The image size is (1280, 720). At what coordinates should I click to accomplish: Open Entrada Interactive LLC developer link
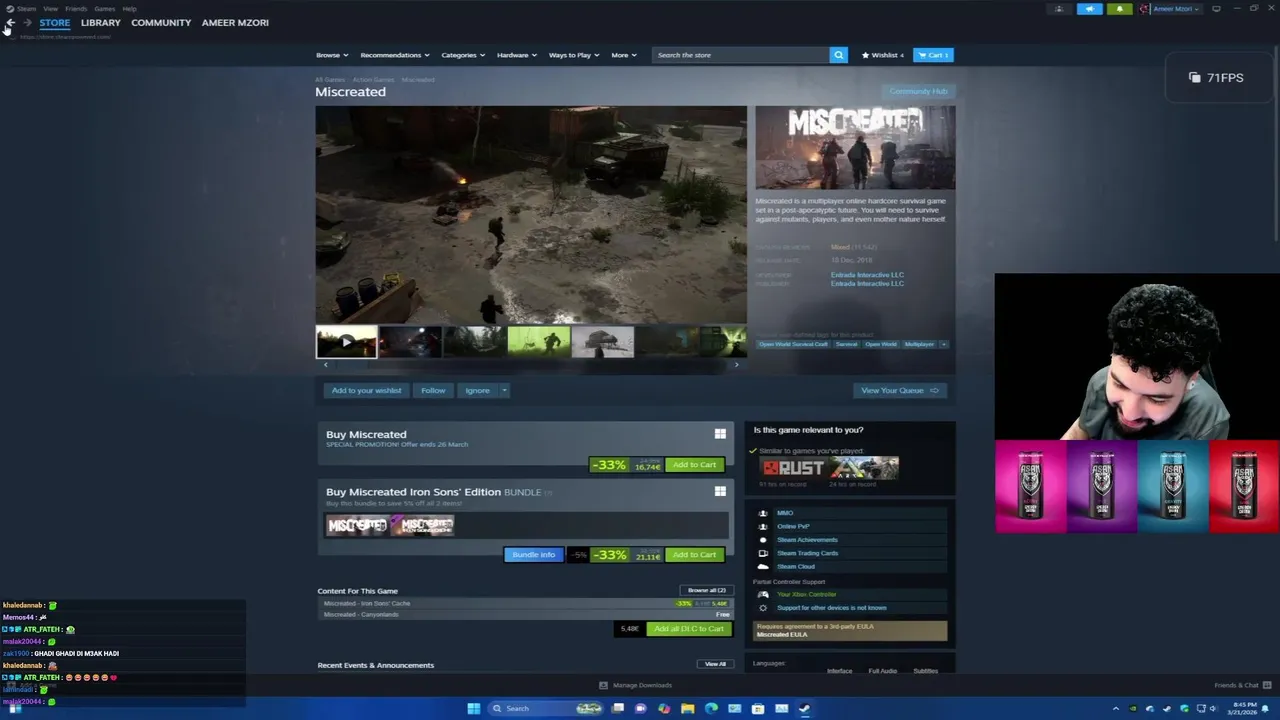[867, 275]
